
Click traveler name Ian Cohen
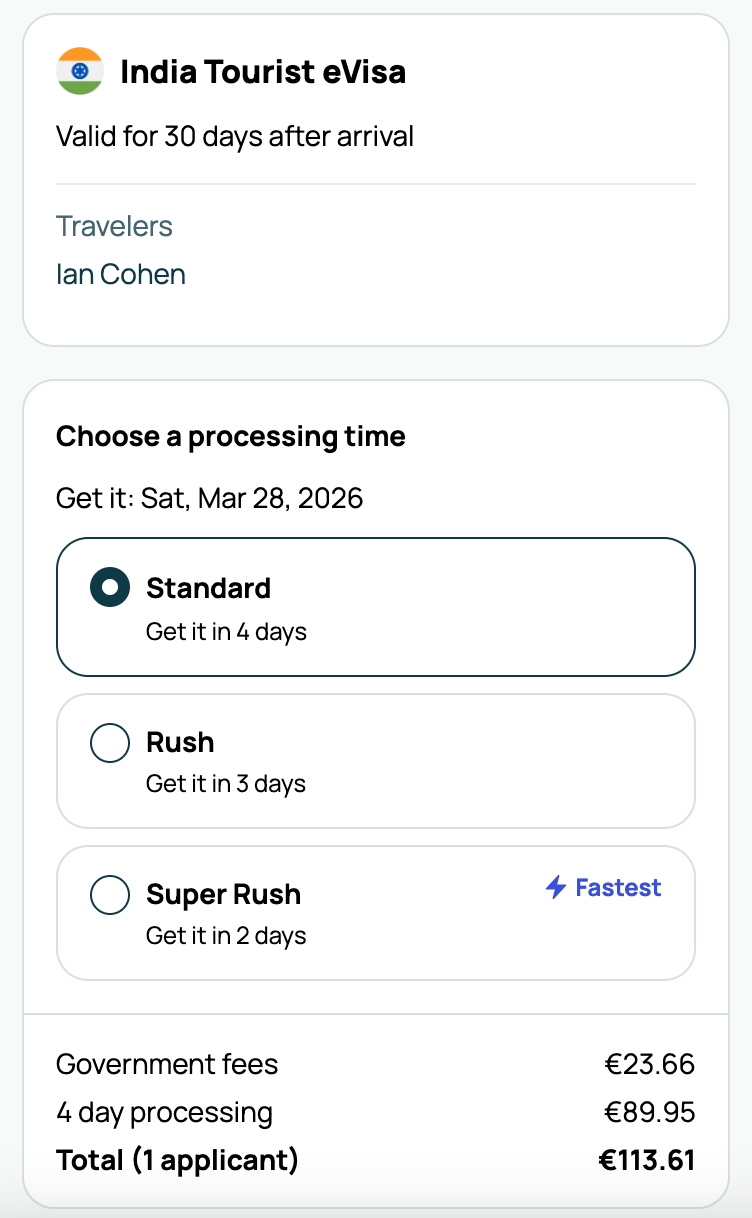point(121,274)
